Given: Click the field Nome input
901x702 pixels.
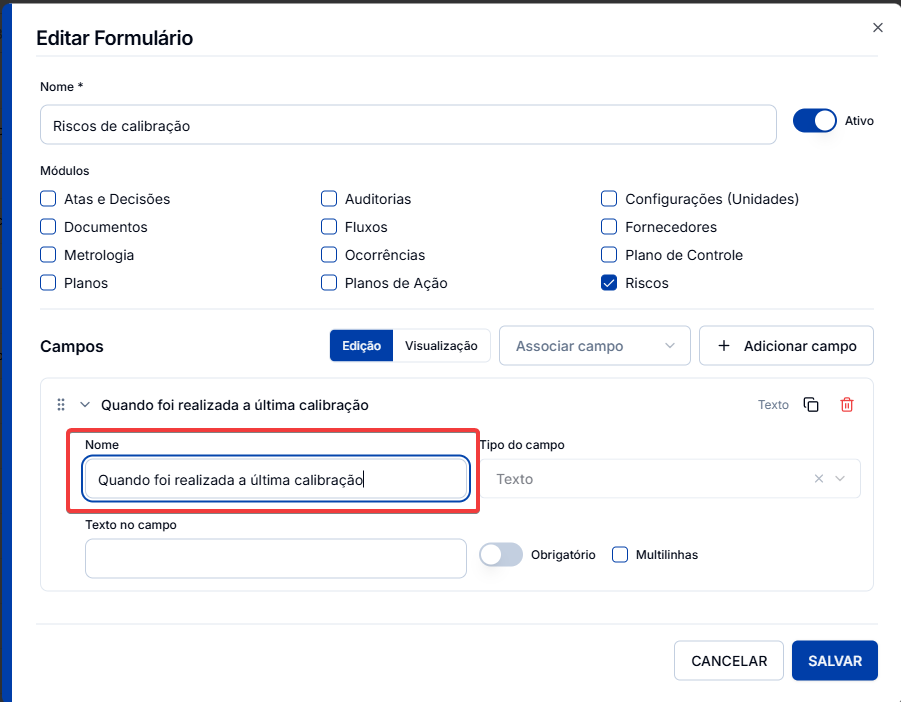Looking at the screenshot, I should pyautogui.click(x=276, y=479).
